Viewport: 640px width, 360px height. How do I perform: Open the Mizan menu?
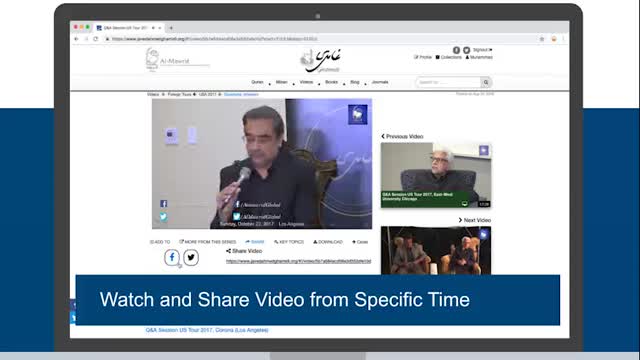[x=282, y=82]
